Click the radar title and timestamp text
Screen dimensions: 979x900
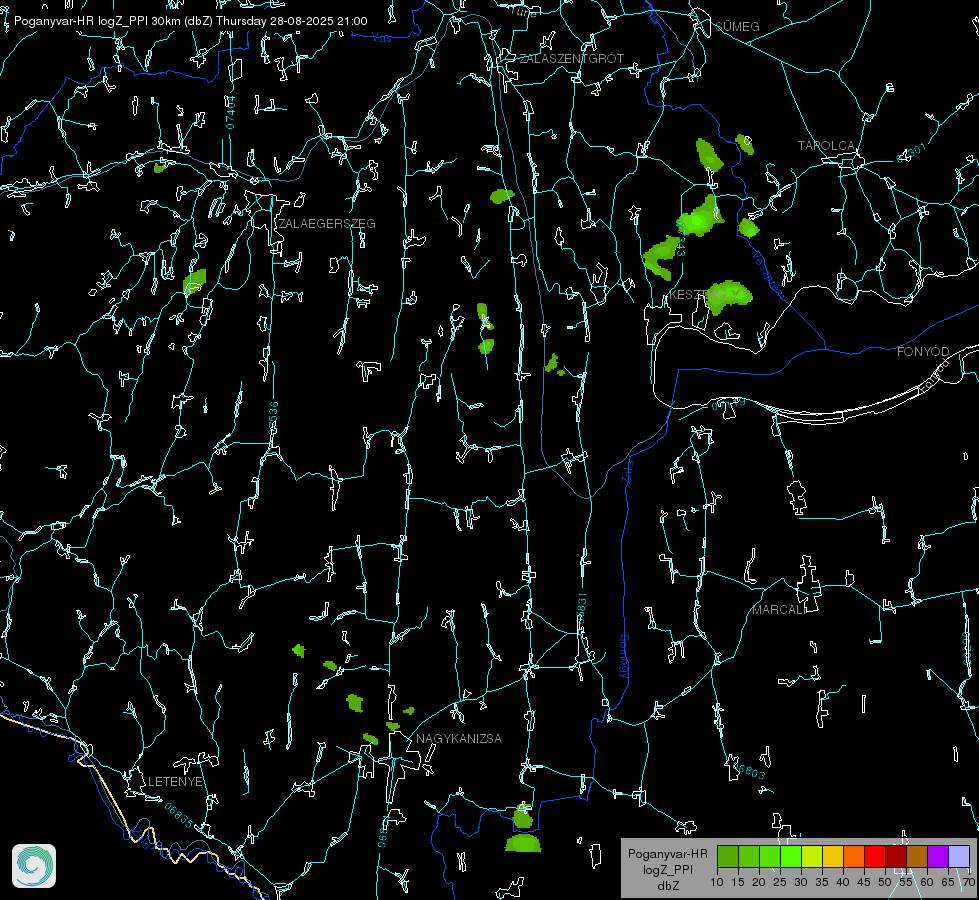[x=190, y=21]
